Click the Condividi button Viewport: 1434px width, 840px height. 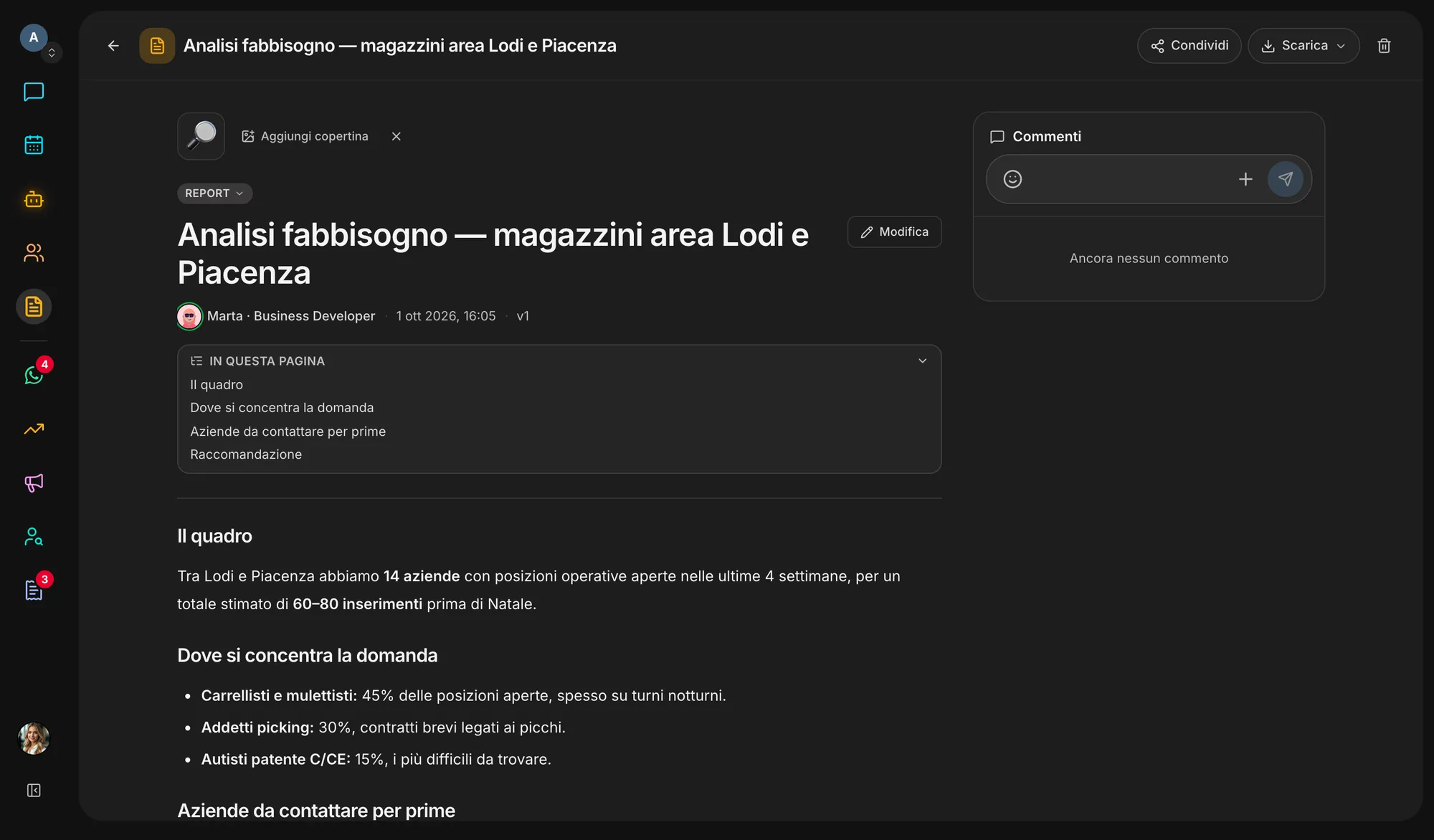pos(1189,45)
